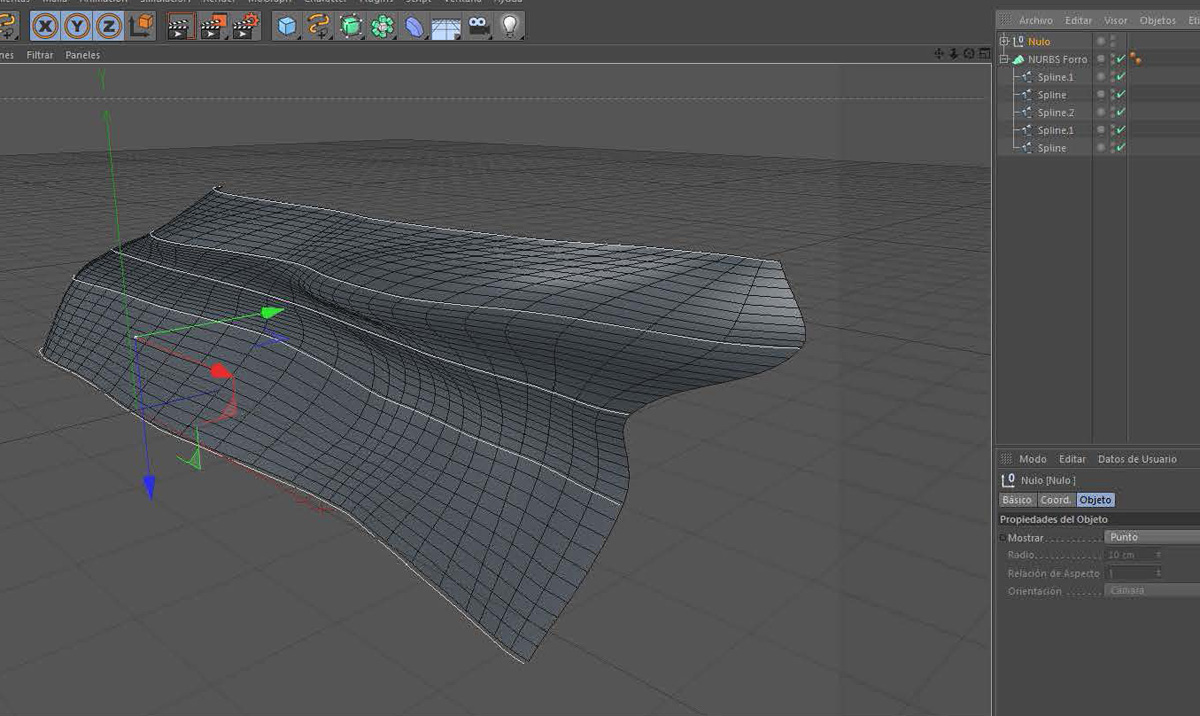Click the viewport pan (move camera) icon
The width and height of the screenshot is (1200, 716).
[939, 54]
